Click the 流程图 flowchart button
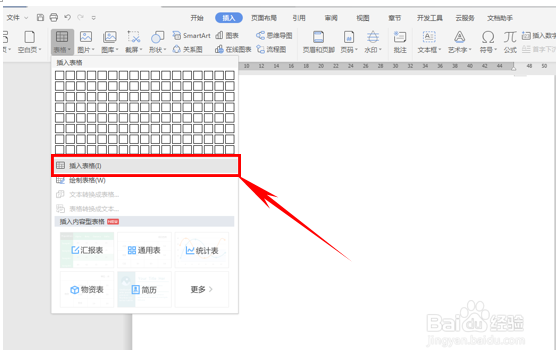 [x=271, y=49]
